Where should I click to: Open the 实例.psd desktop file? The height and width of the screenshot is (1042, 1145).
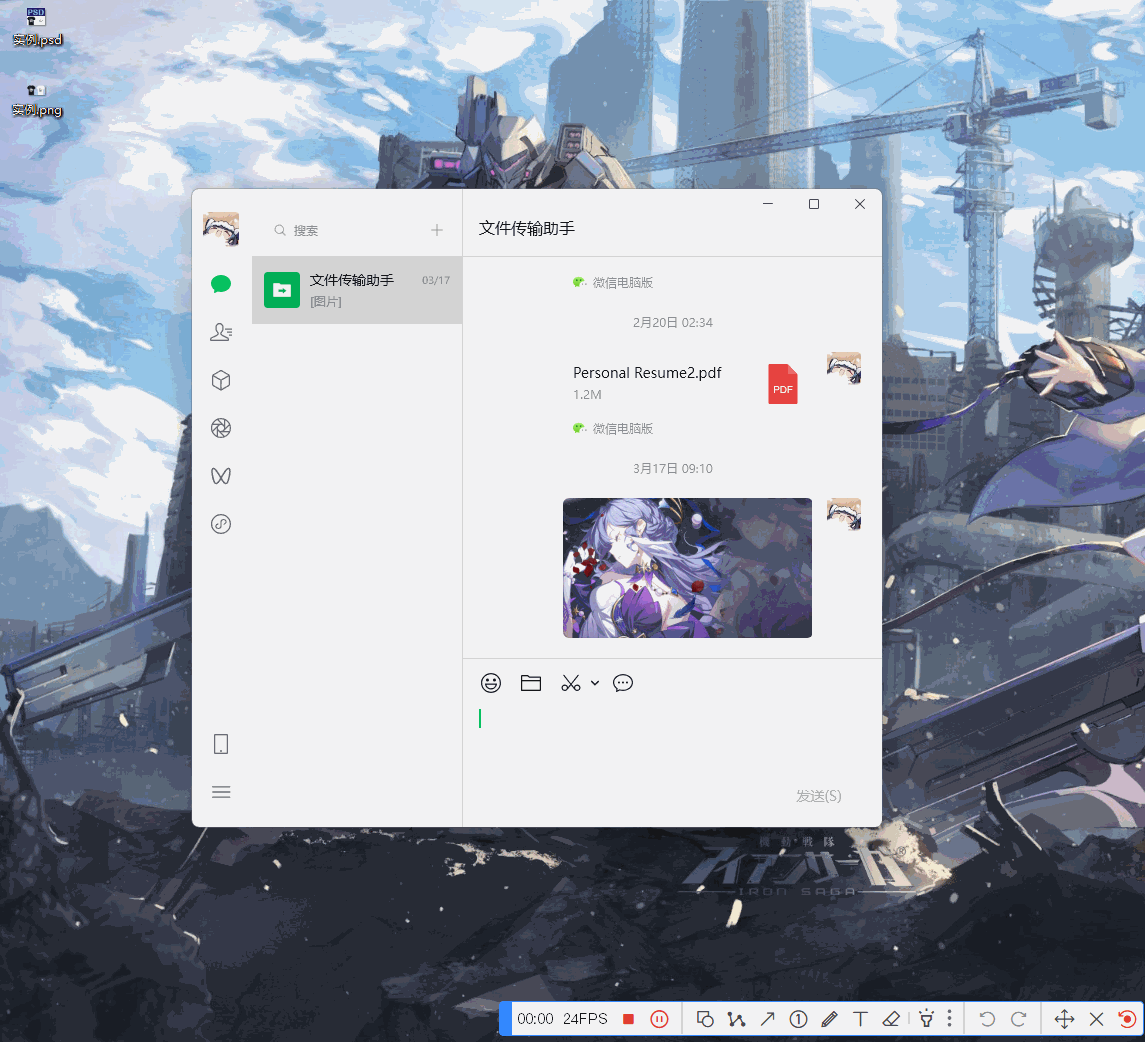coord(37,26)
